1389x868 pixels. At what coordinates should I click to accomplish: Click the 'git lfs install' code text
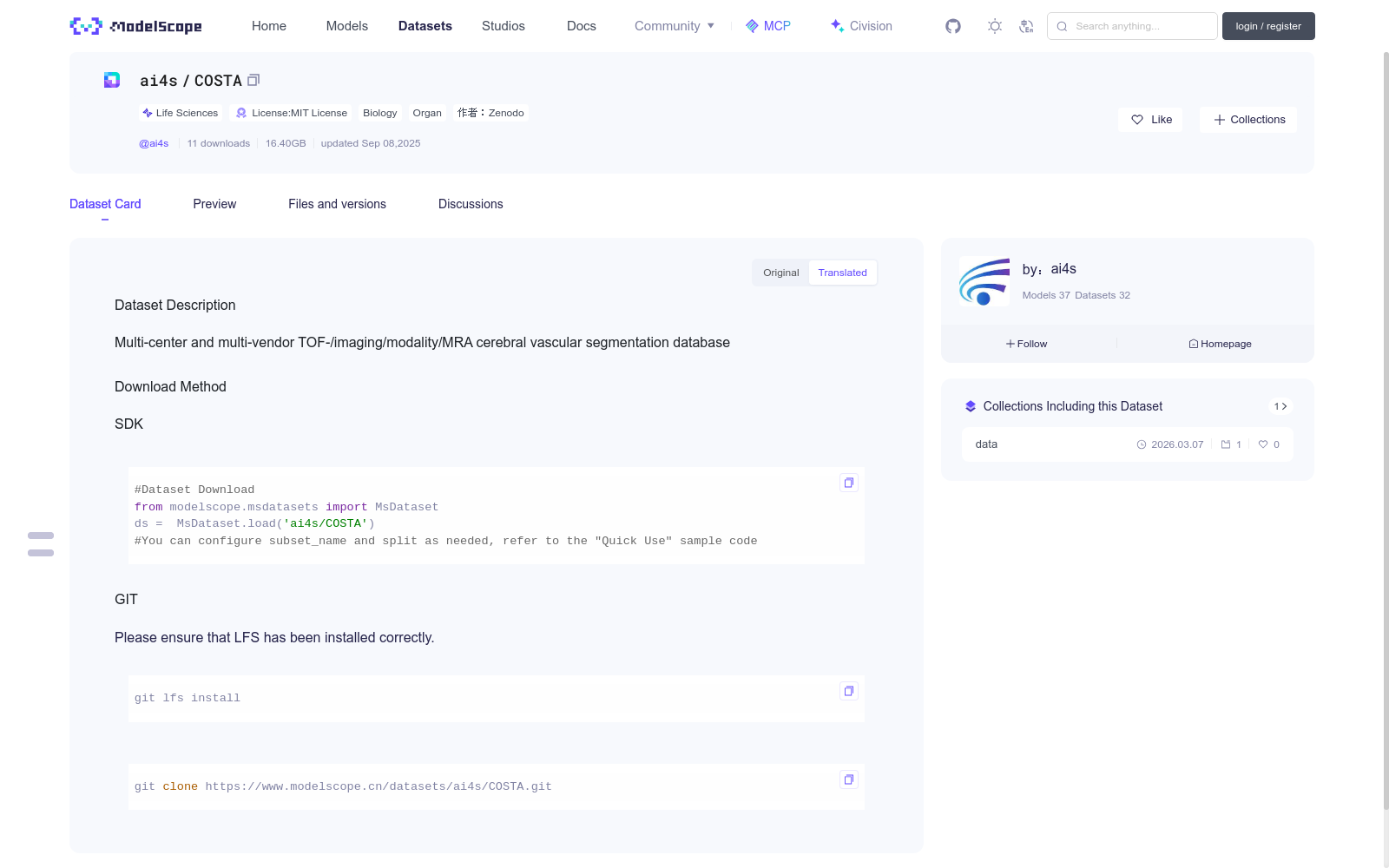coord(188,698)
